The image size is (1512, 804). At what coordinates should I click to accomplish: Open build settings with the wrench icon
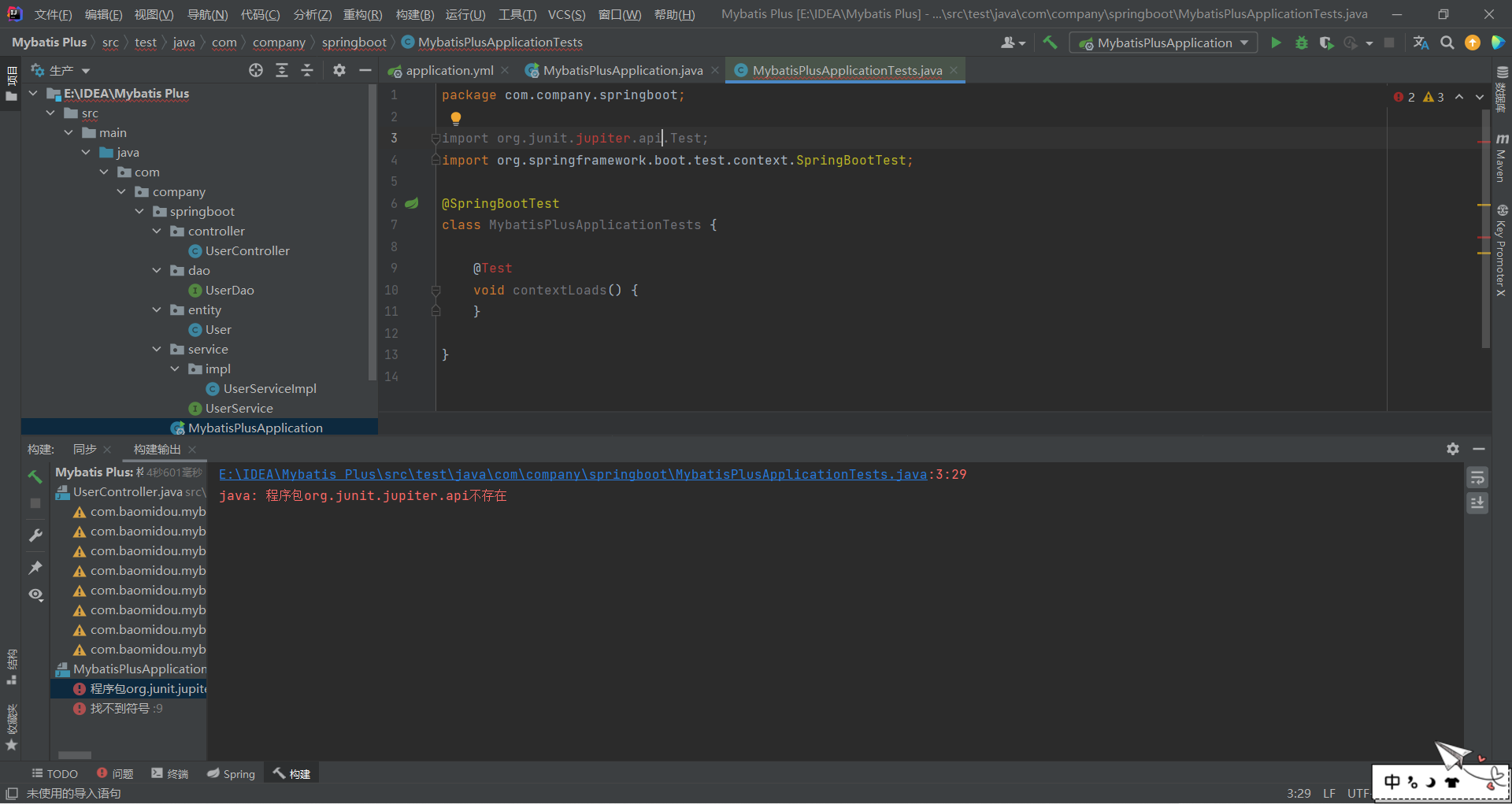35,535
